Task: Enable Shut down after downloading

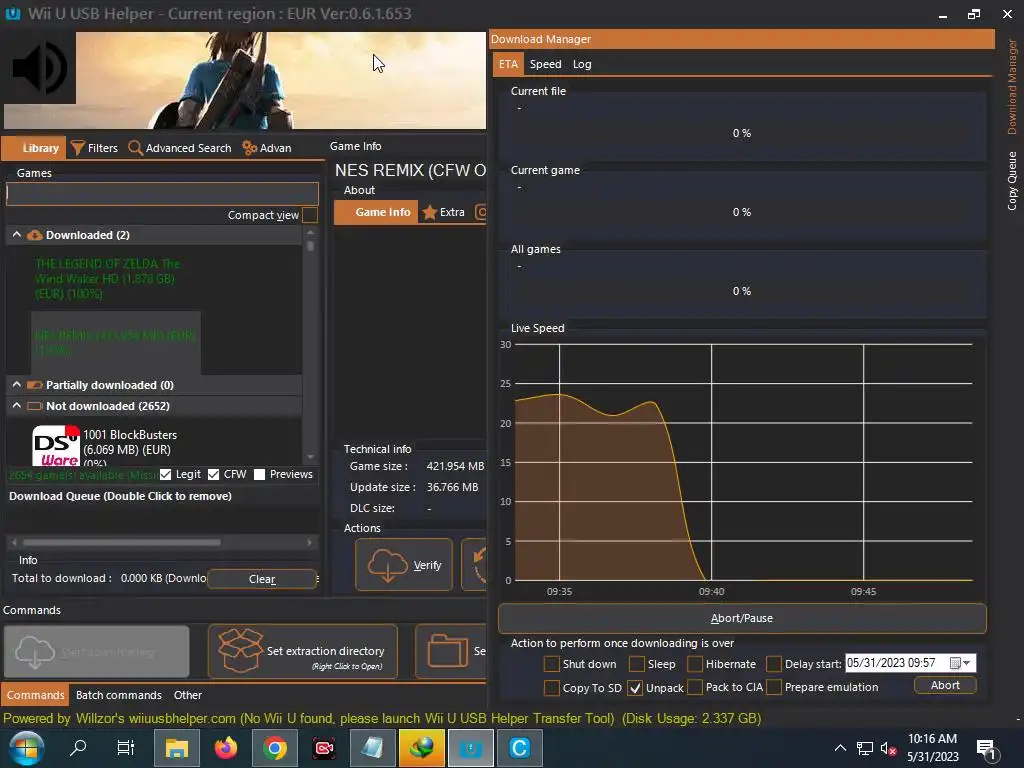Action: (x=552, y=664)
